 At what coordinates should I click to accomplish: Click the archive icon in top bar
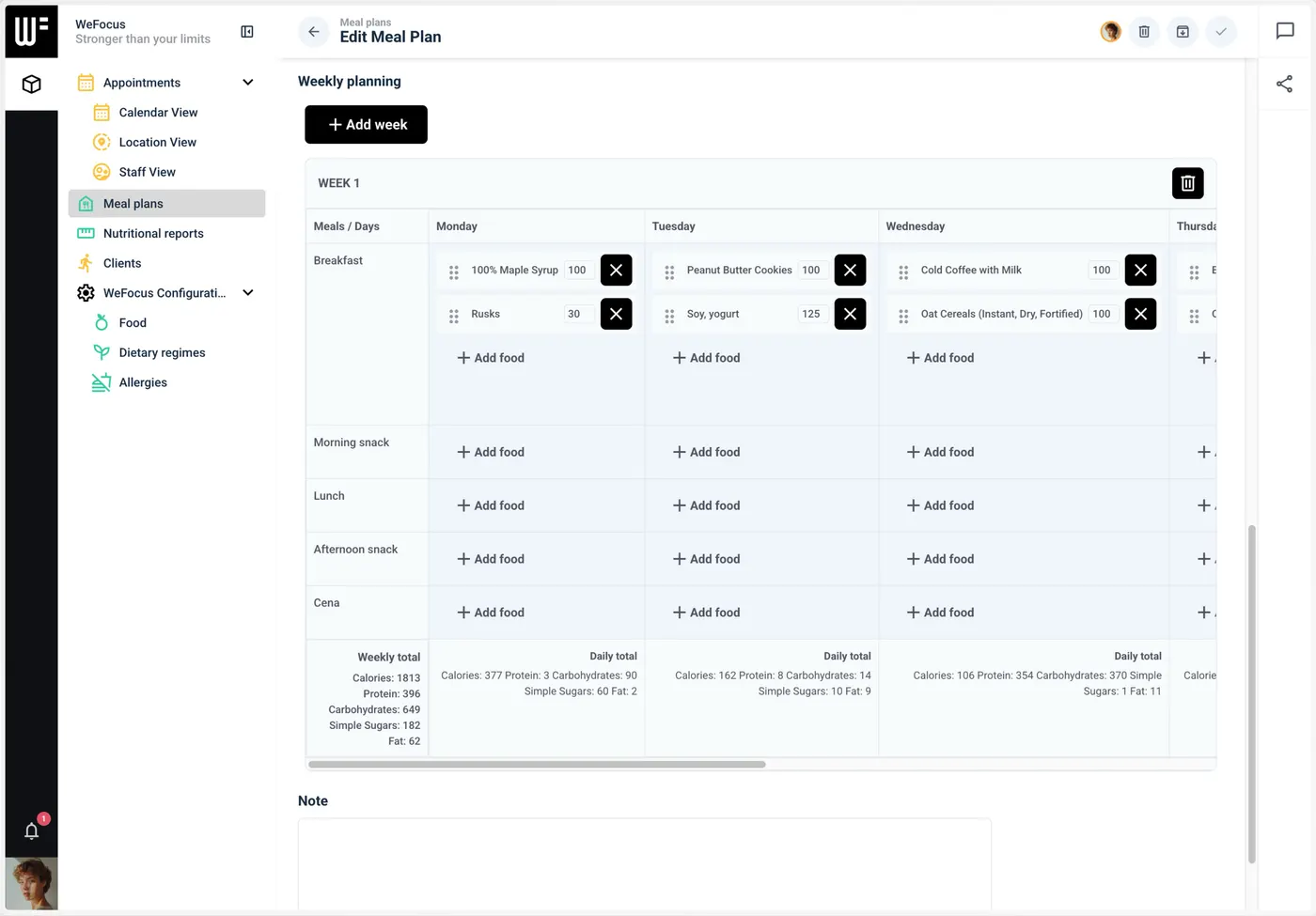(1183, 32)
